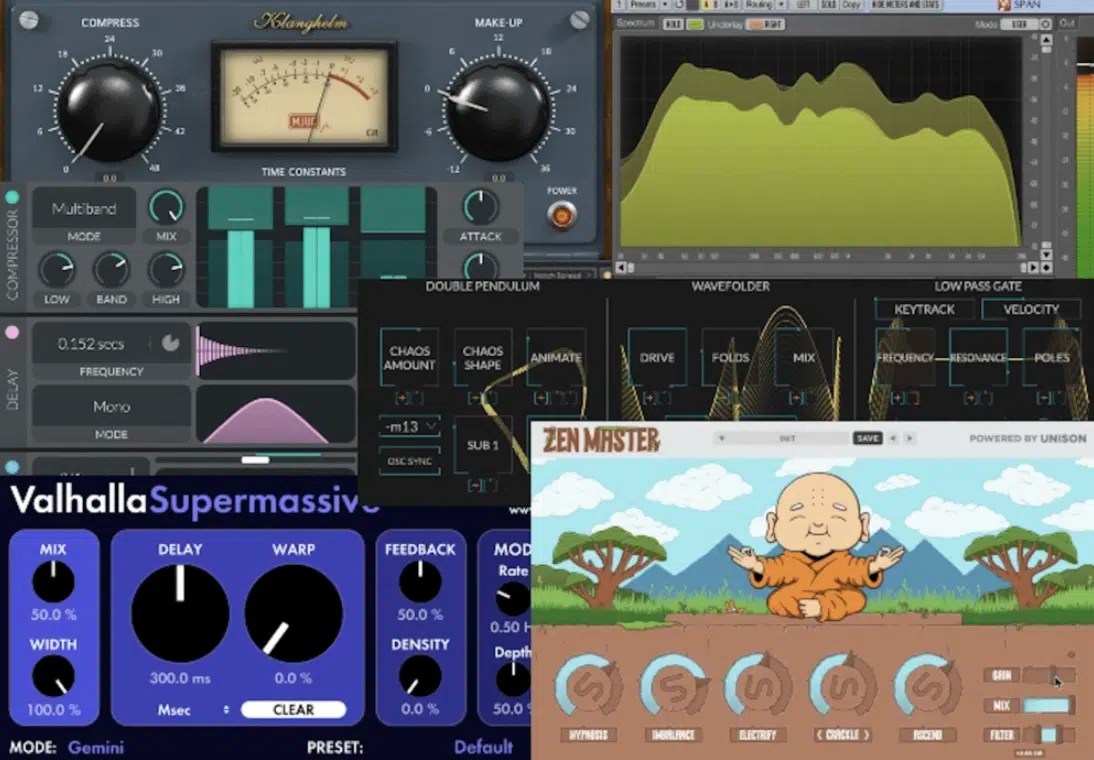Click Zen Master SAVE button

(867, 438)
